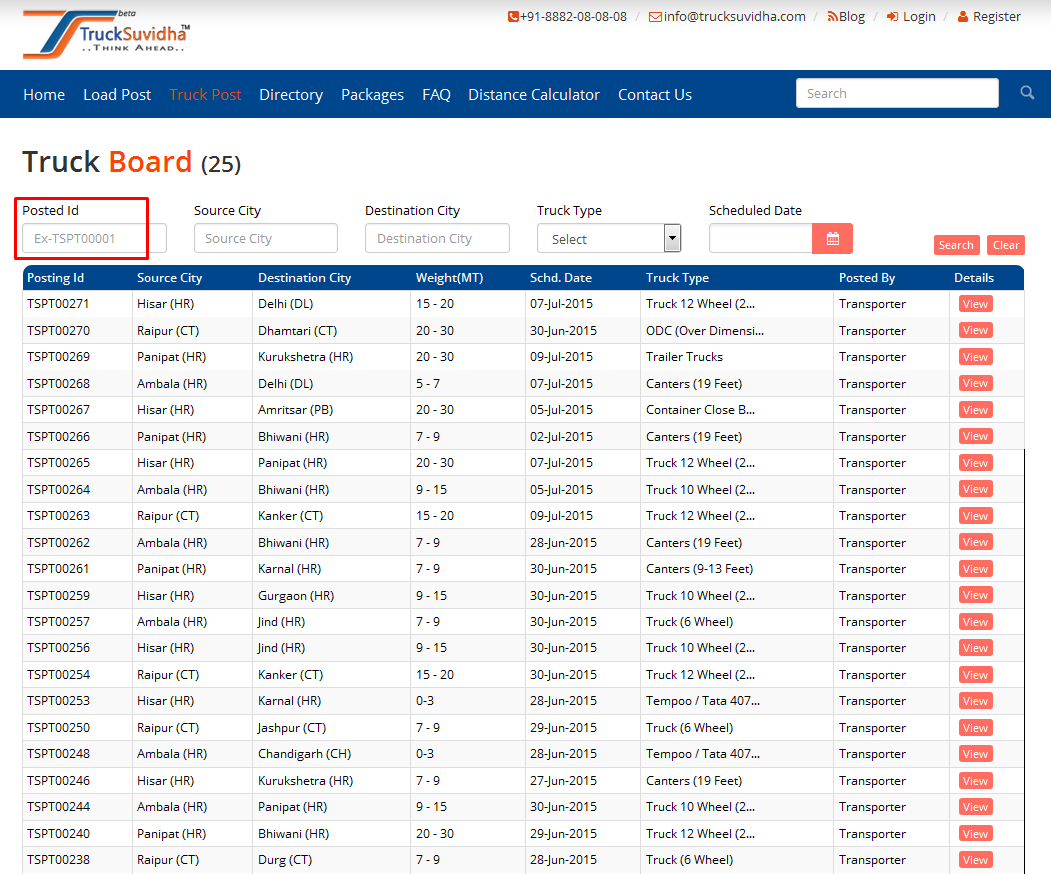Viewport: 1051px width, 874px height.
Task: Click the Login link in header
Action: pyautogui.click(x=911, y=16)
